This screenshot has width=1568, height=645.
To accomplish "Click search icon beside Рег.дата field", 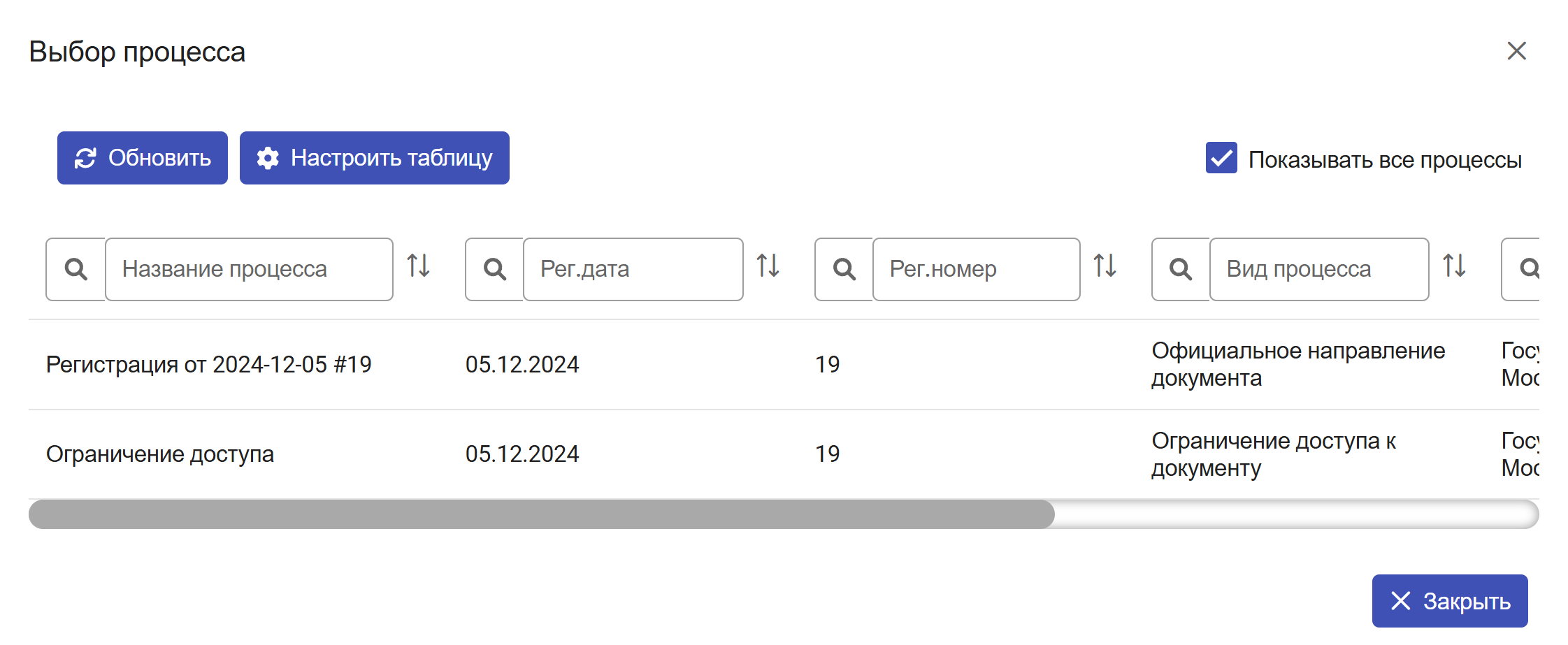I will pos(494,269).
